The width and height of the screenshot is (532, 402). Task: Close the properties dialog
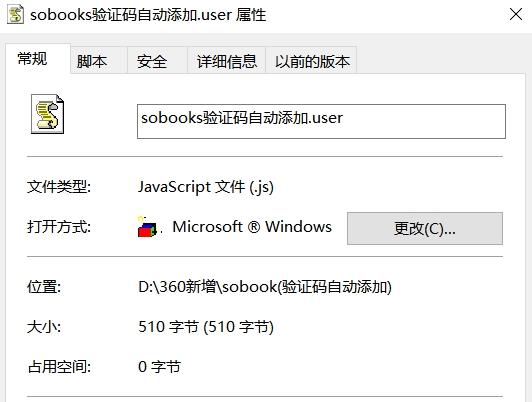tap(516, 14)
